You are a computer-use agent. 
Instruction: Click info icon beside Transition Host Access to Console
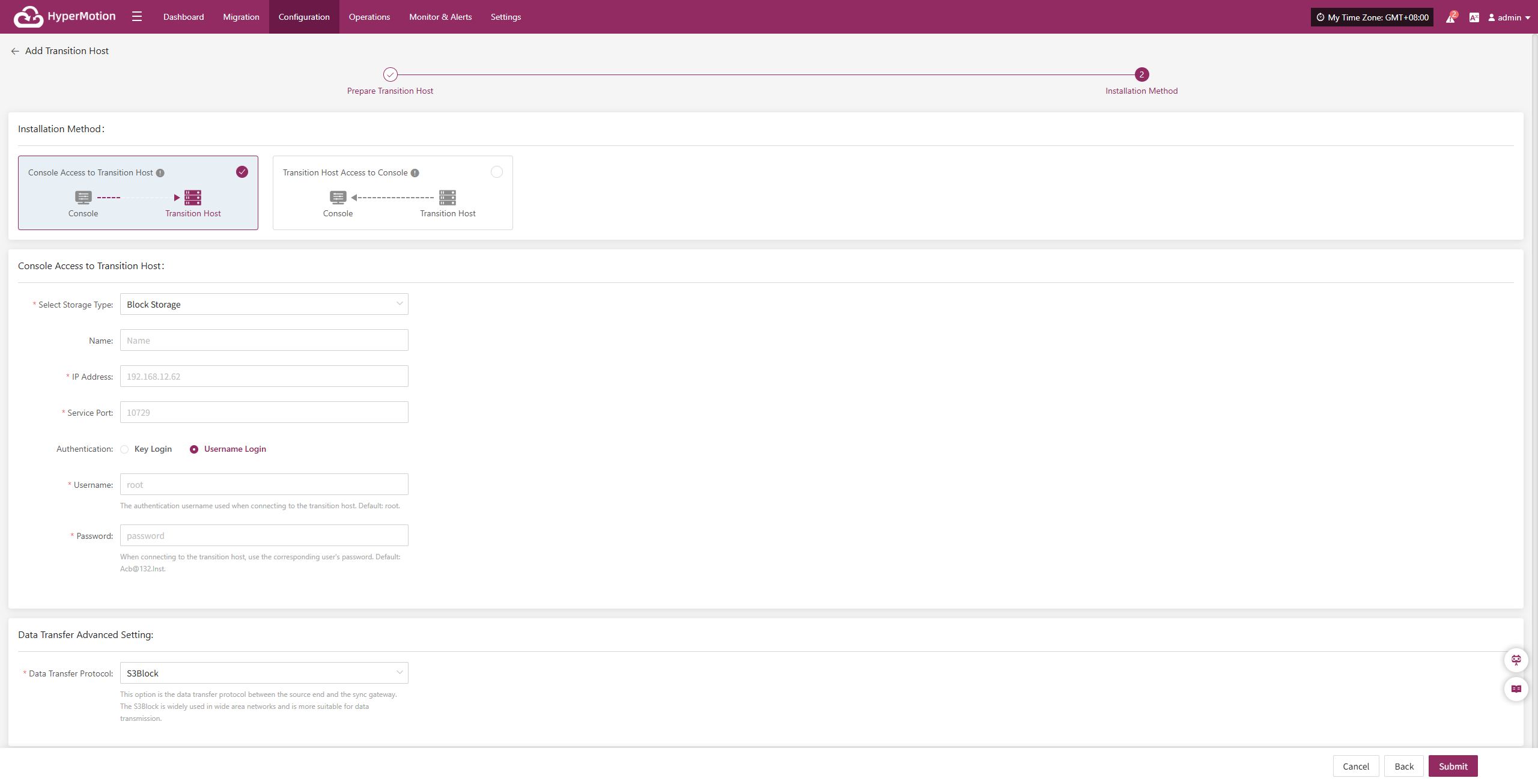pos(415,173)
